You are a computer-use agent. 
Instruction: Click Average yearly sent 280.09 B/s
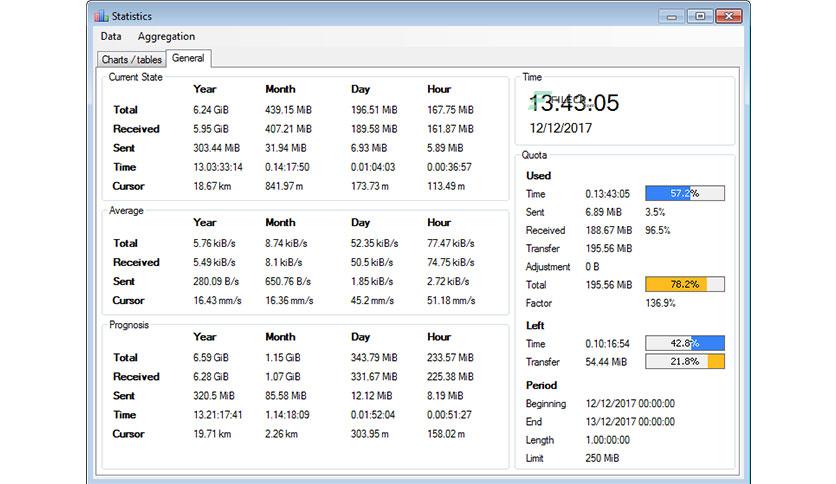tap(216, 281)
